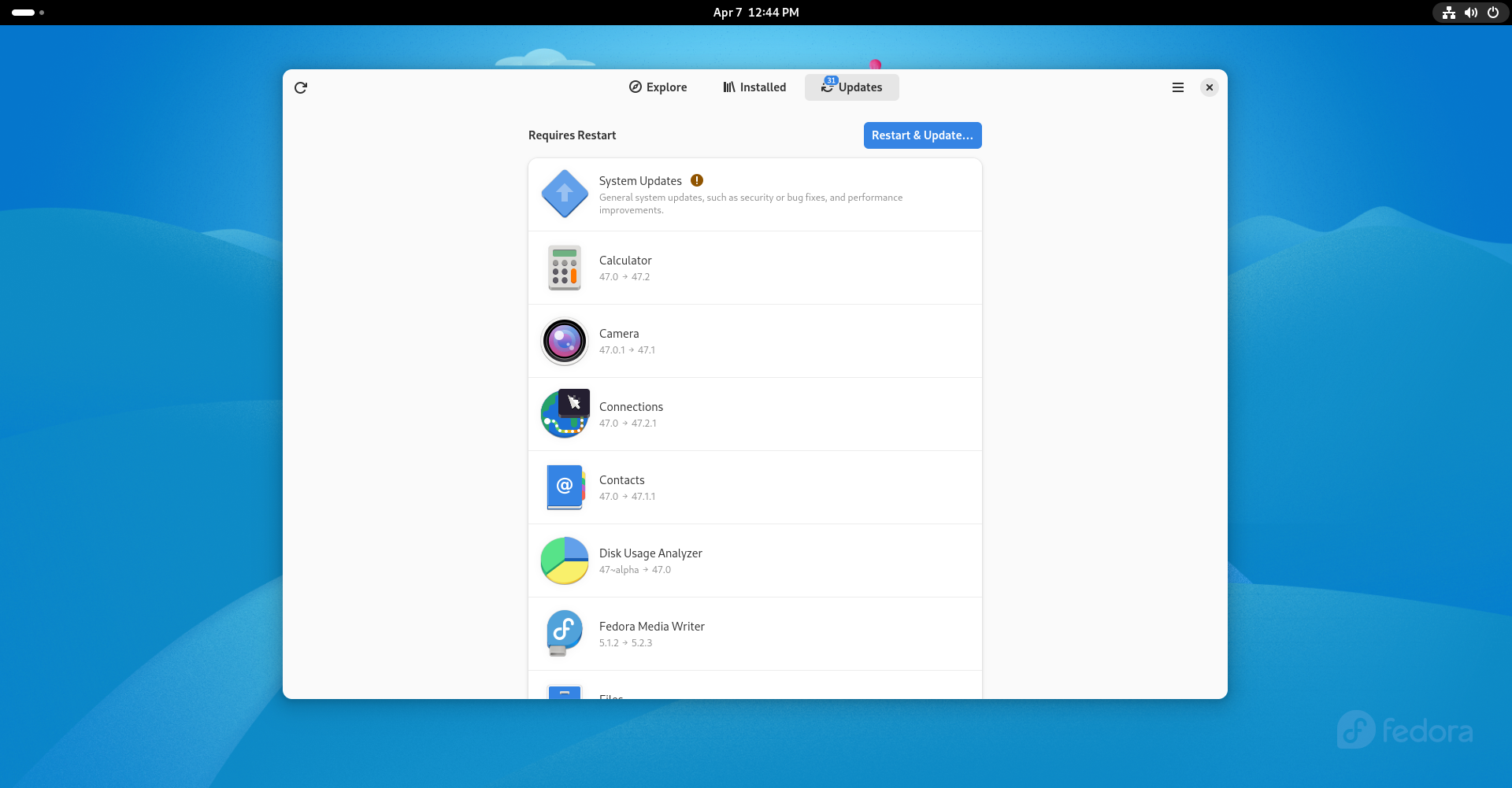Click the System Updates diamond icon
1512x788 pixels.
coord(565,194)
